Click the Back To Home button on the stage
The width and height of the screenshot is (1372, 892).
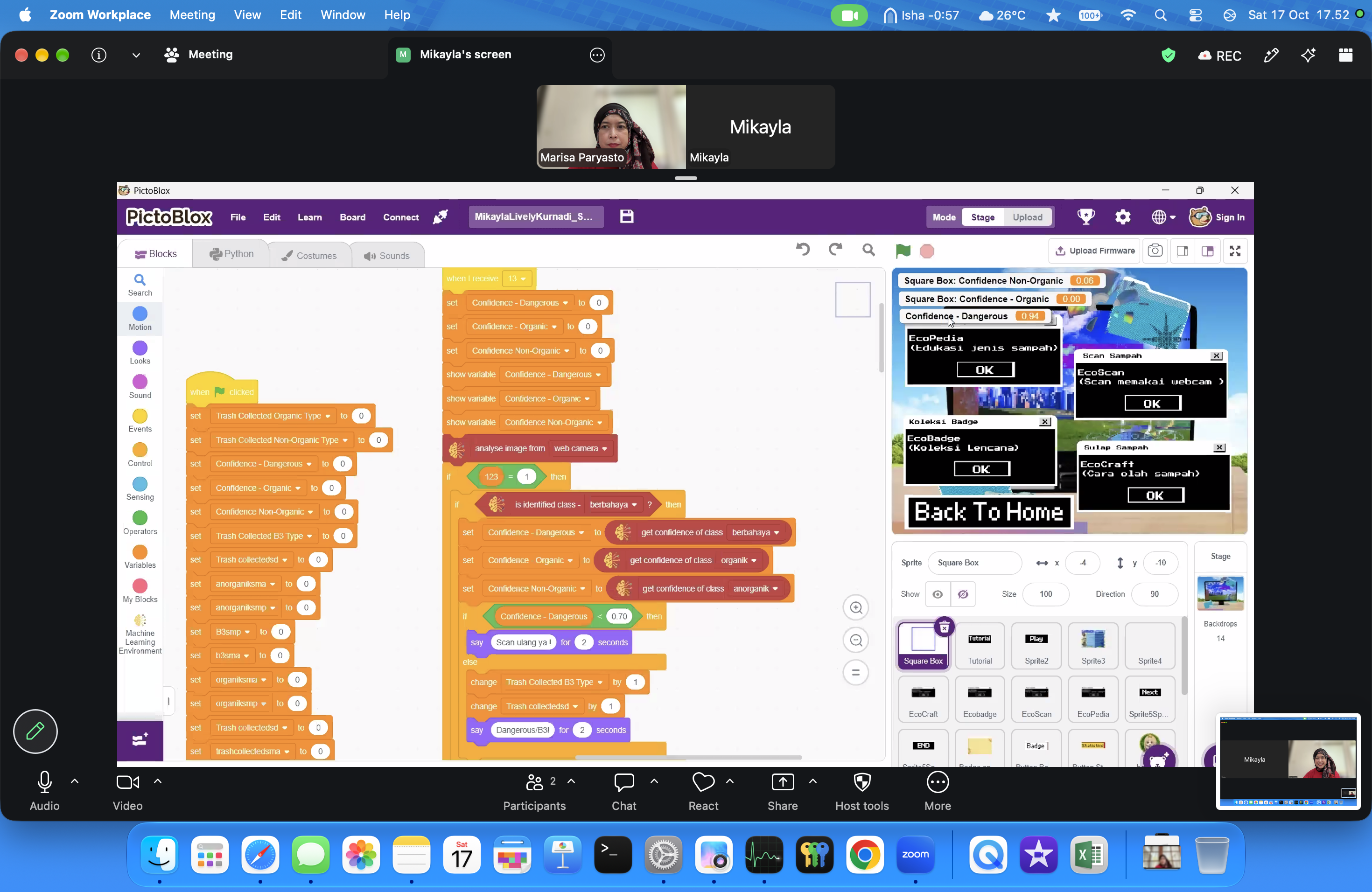[x=989, y=512]
